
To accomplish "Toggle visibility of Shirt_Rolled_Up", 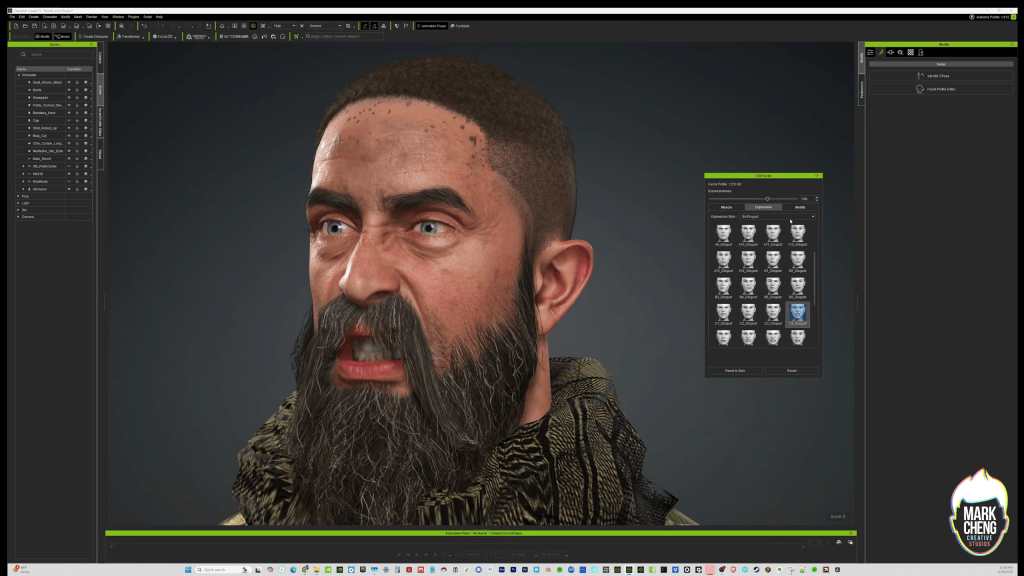I will [x=69, y=128].
